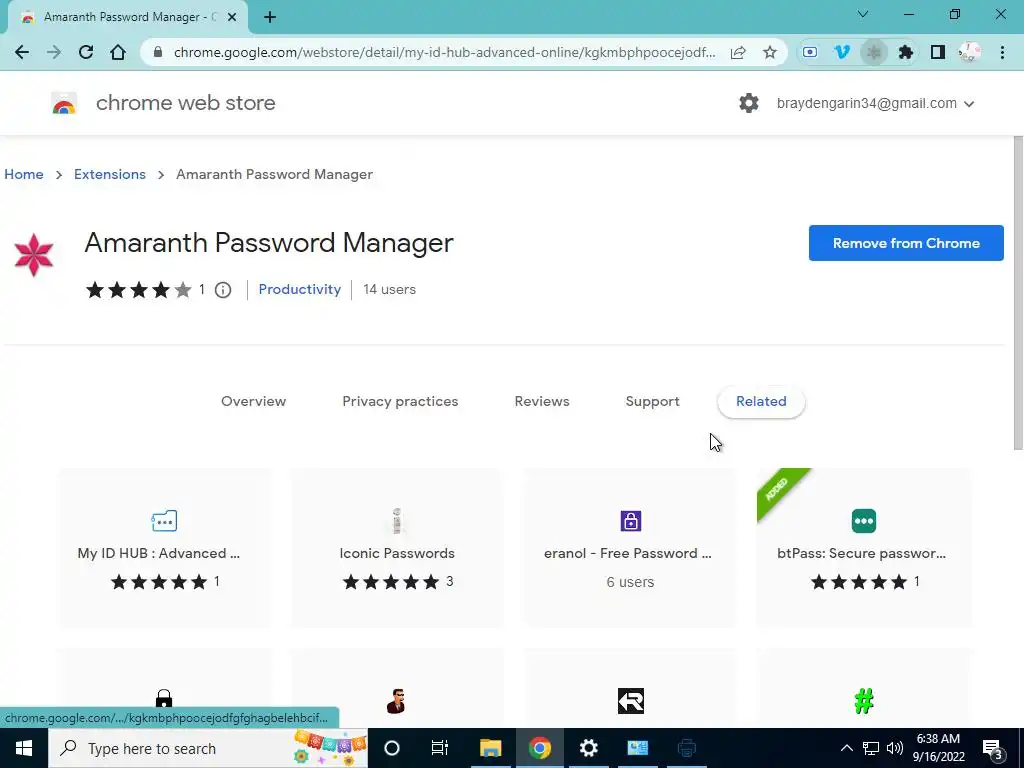1024x768 pixels.
Task: Click the page vertical scrollbar
Action: pyautogui.click(x=1018, y=293)
